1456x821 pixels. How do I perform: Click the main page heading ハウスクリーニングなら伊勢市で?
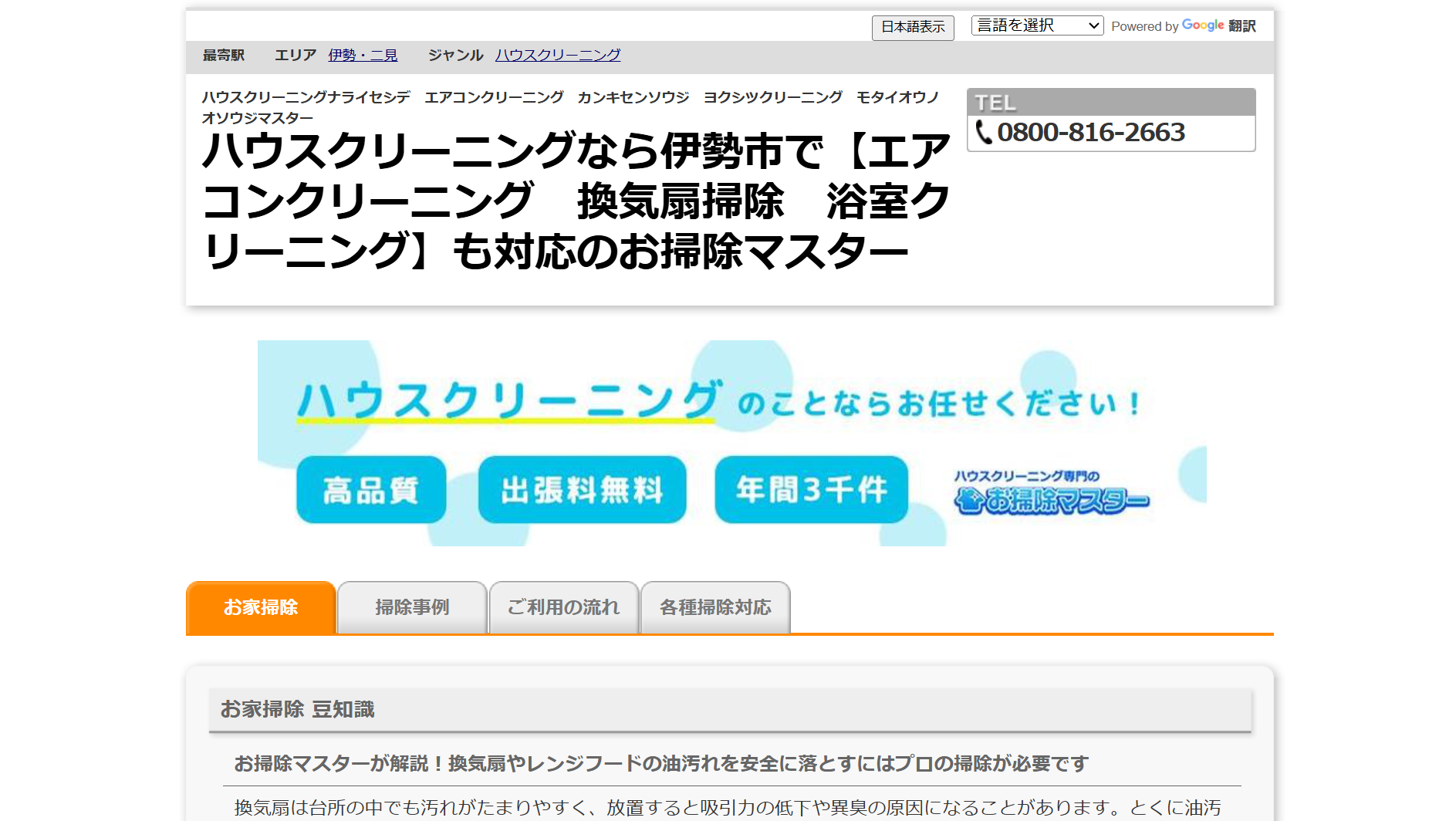tap(575, 201)
